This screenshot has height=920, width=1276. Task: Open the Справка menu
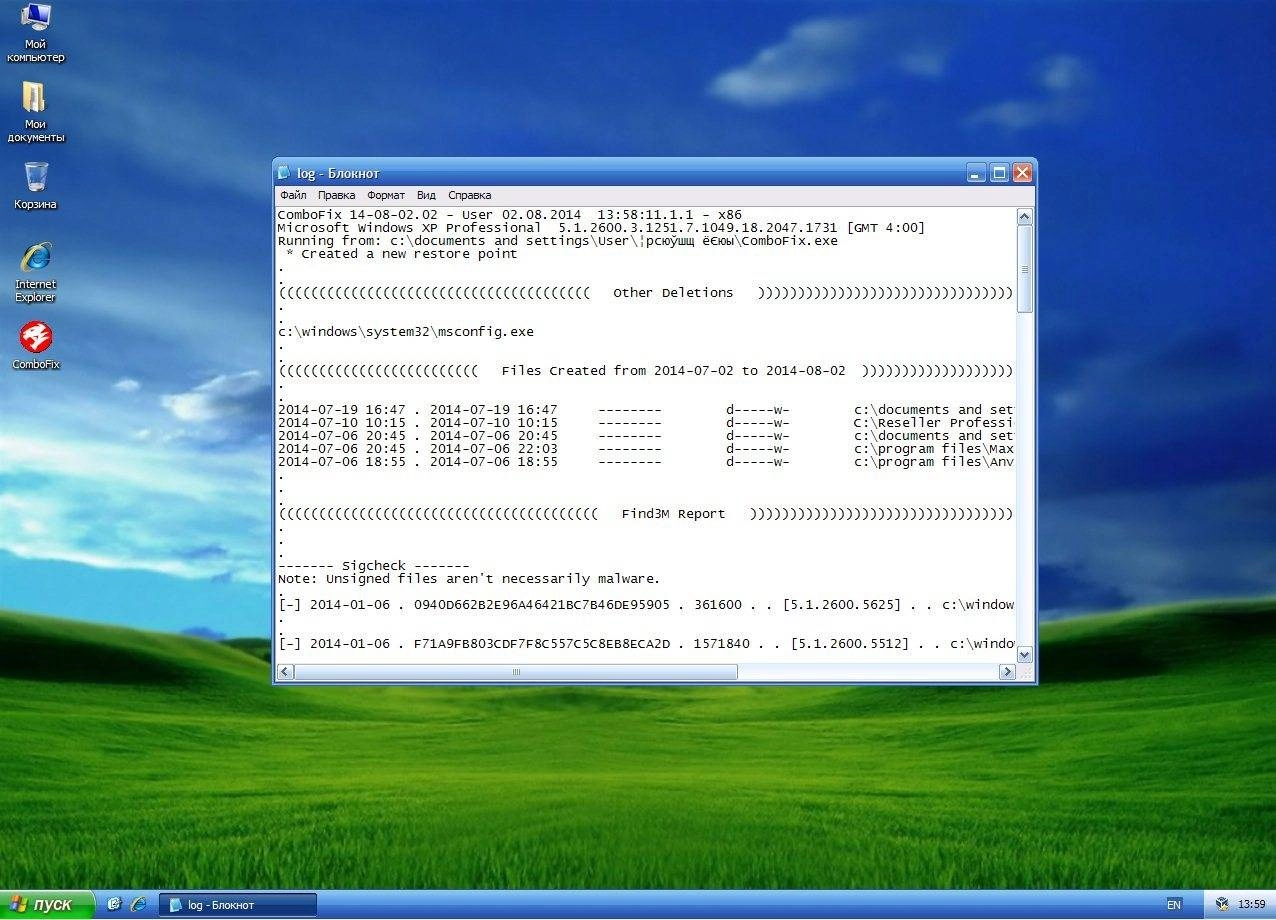pyautogui.click(x=469, y=195)
